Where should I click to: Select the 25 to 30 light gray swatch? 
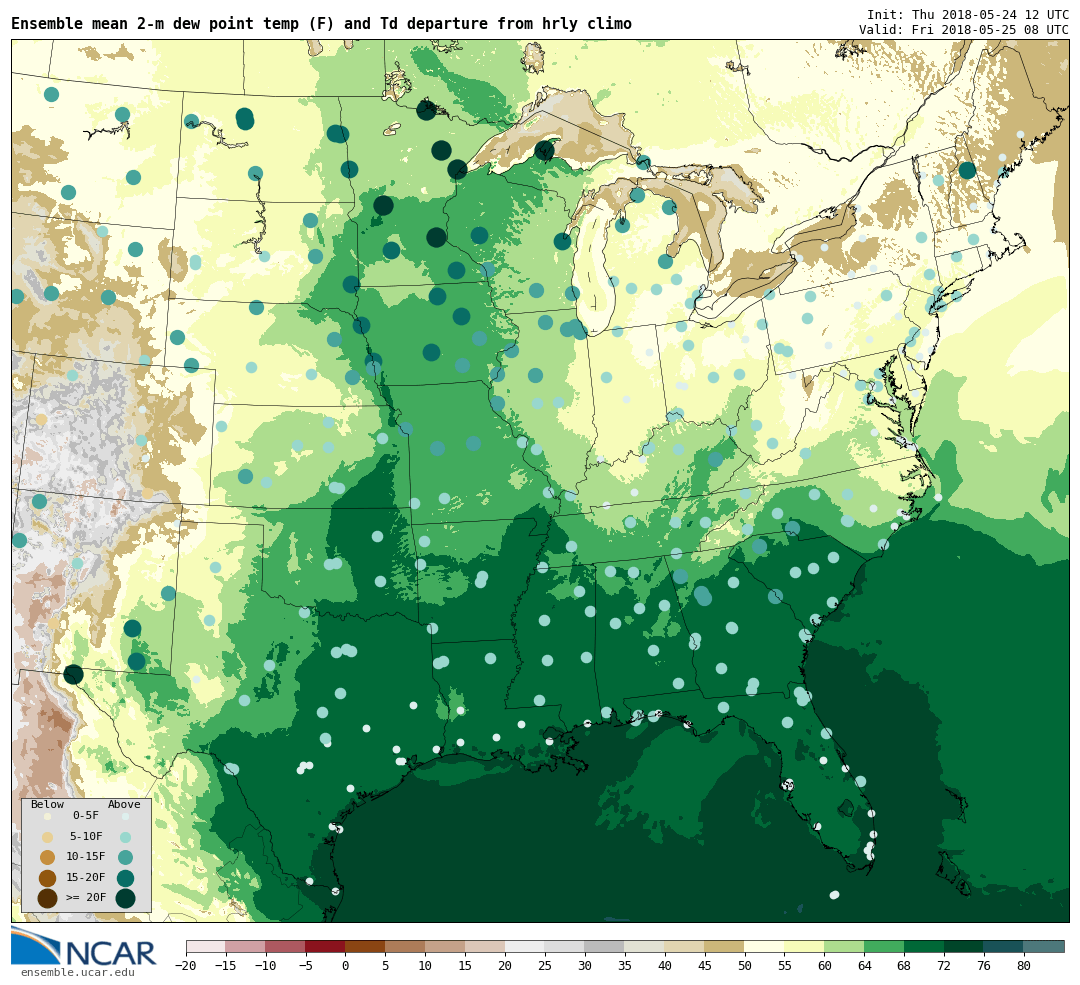click(x=565, y=946)
